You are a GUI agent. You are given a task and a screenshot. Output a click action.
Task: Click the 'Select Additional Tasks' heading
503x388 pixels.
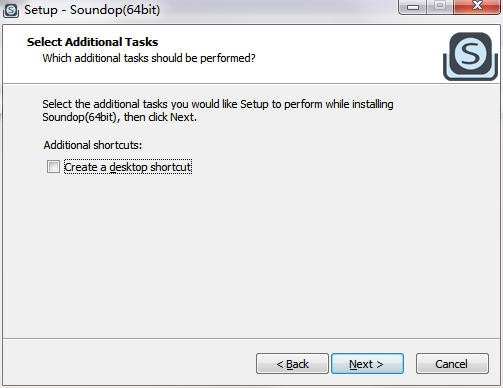[x=92, y=42]
